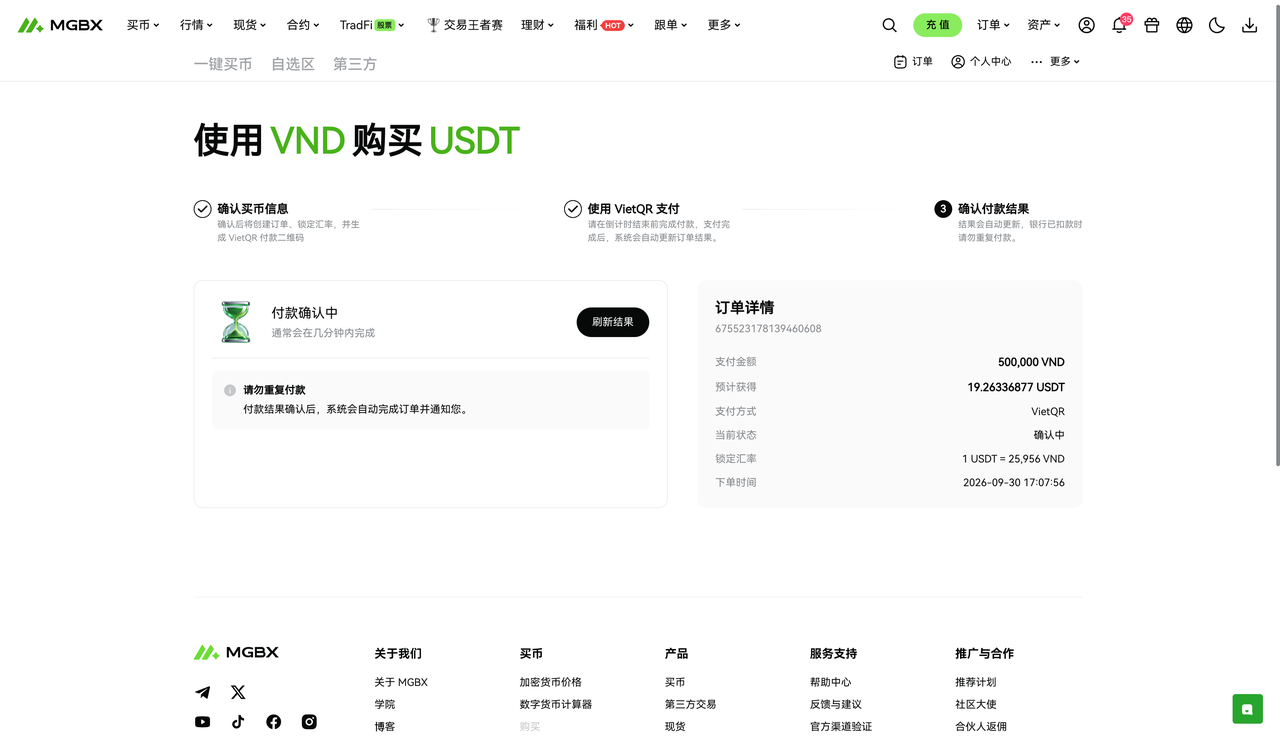1280x737 pixels.
Task: Open 个人中心 in sub-navigation
Action: tap(981, 62)
